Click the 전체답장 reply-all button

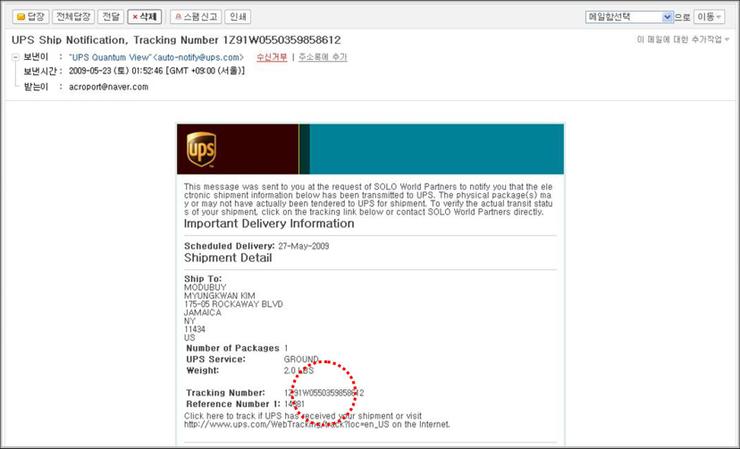[x=73, y=17]
